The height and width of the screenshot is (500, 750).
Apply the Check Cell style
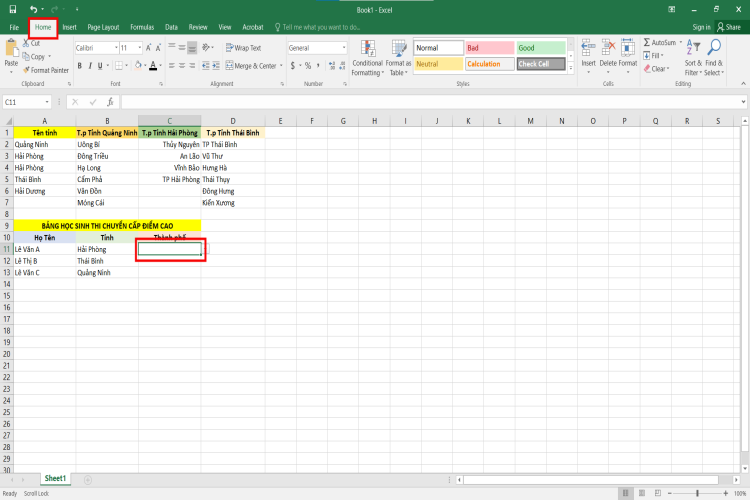[x=541, y=64]
